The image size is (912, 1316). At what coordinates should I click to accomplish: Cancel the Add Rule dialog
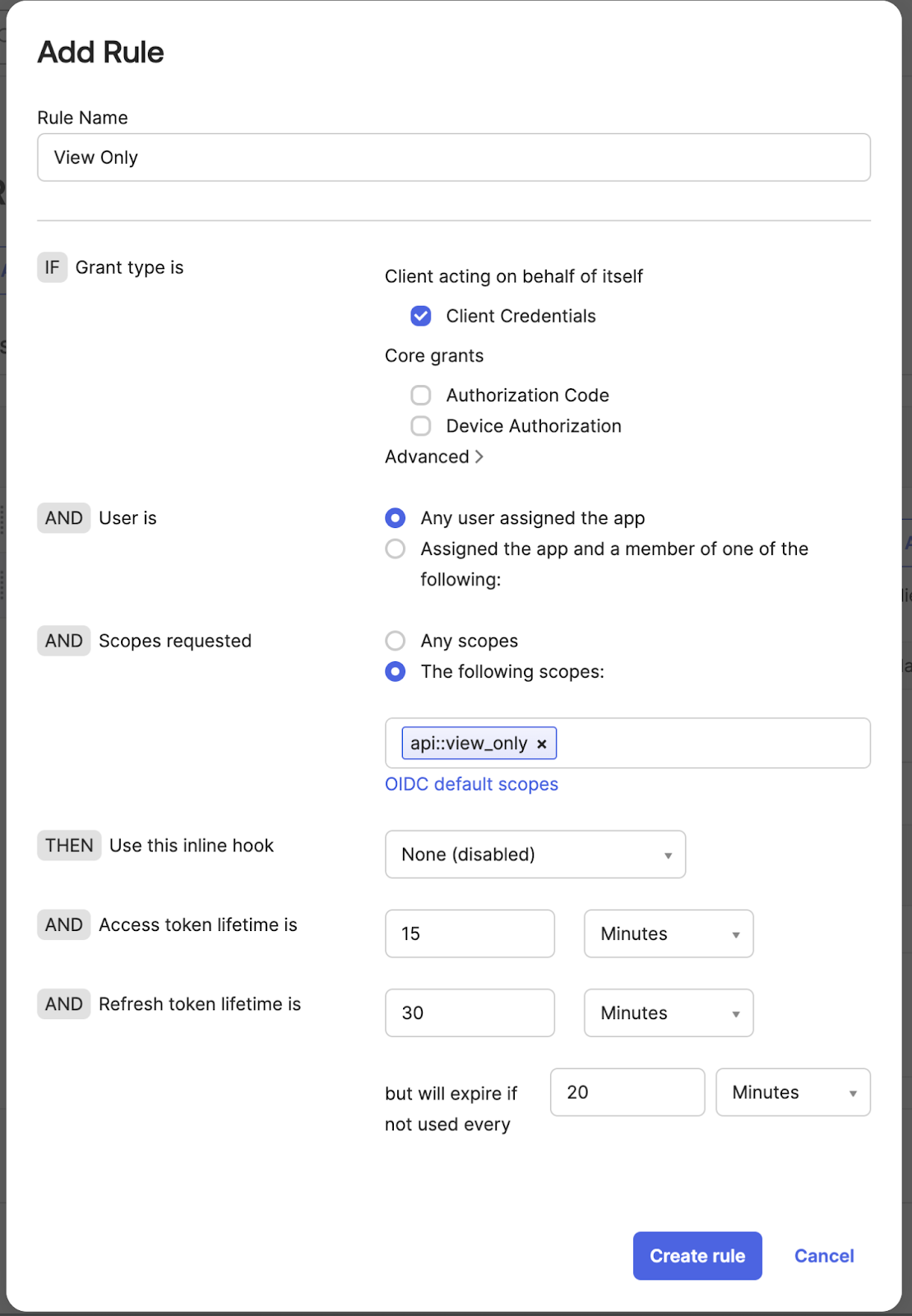pos(823,1256)
